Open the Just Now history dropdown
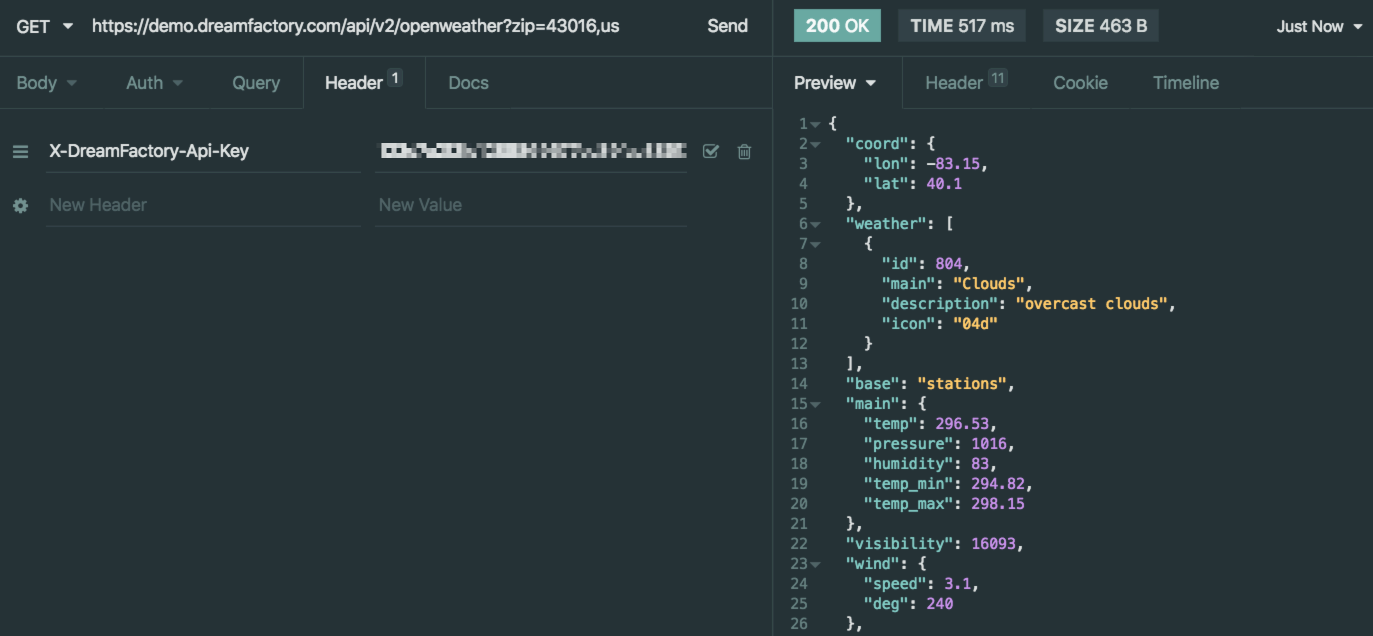The image size is (1373, 636). pyautogui.click(x=1318, y=26)
